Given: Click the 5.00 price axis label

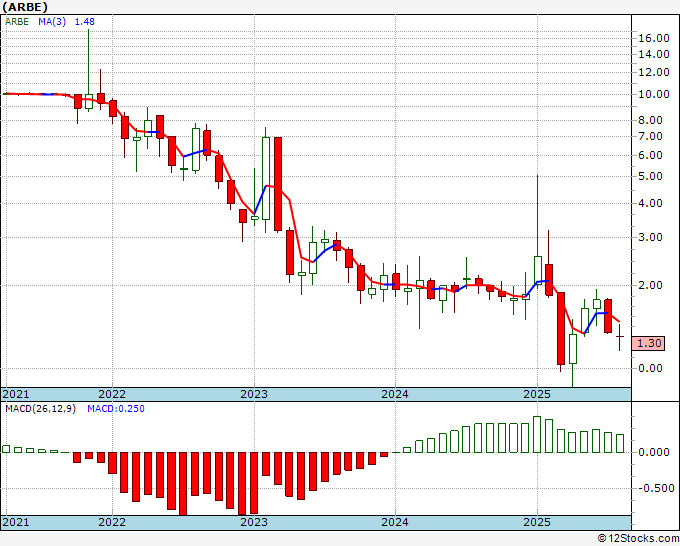Looking at the screenshot, I should [x=651, y=176].
